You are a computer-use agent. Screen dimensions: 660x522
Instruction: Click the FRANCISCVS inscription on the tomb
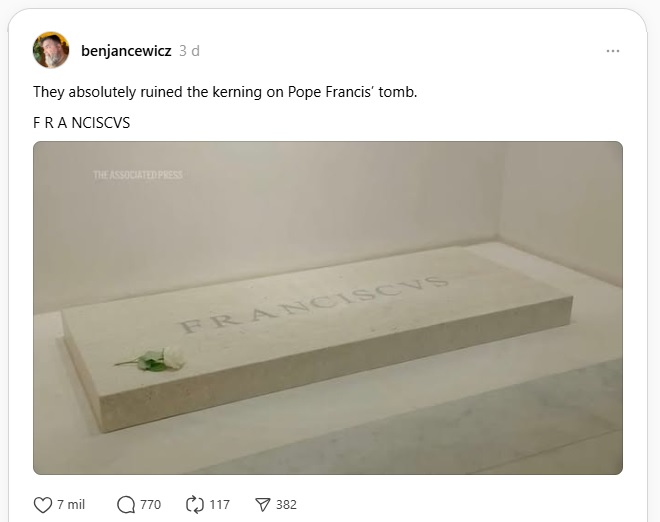(x=312, y=304)
